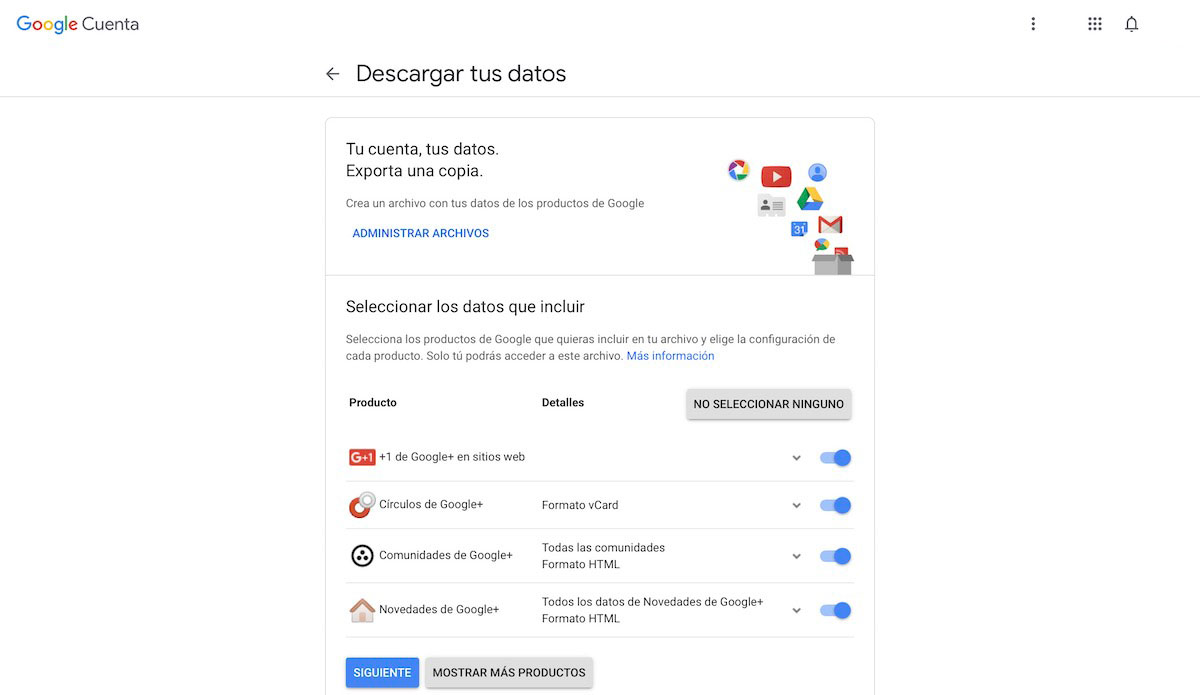Click the blue profile avatar icon in the illustration
1200x695 pixels.
(x=817, y=172)
